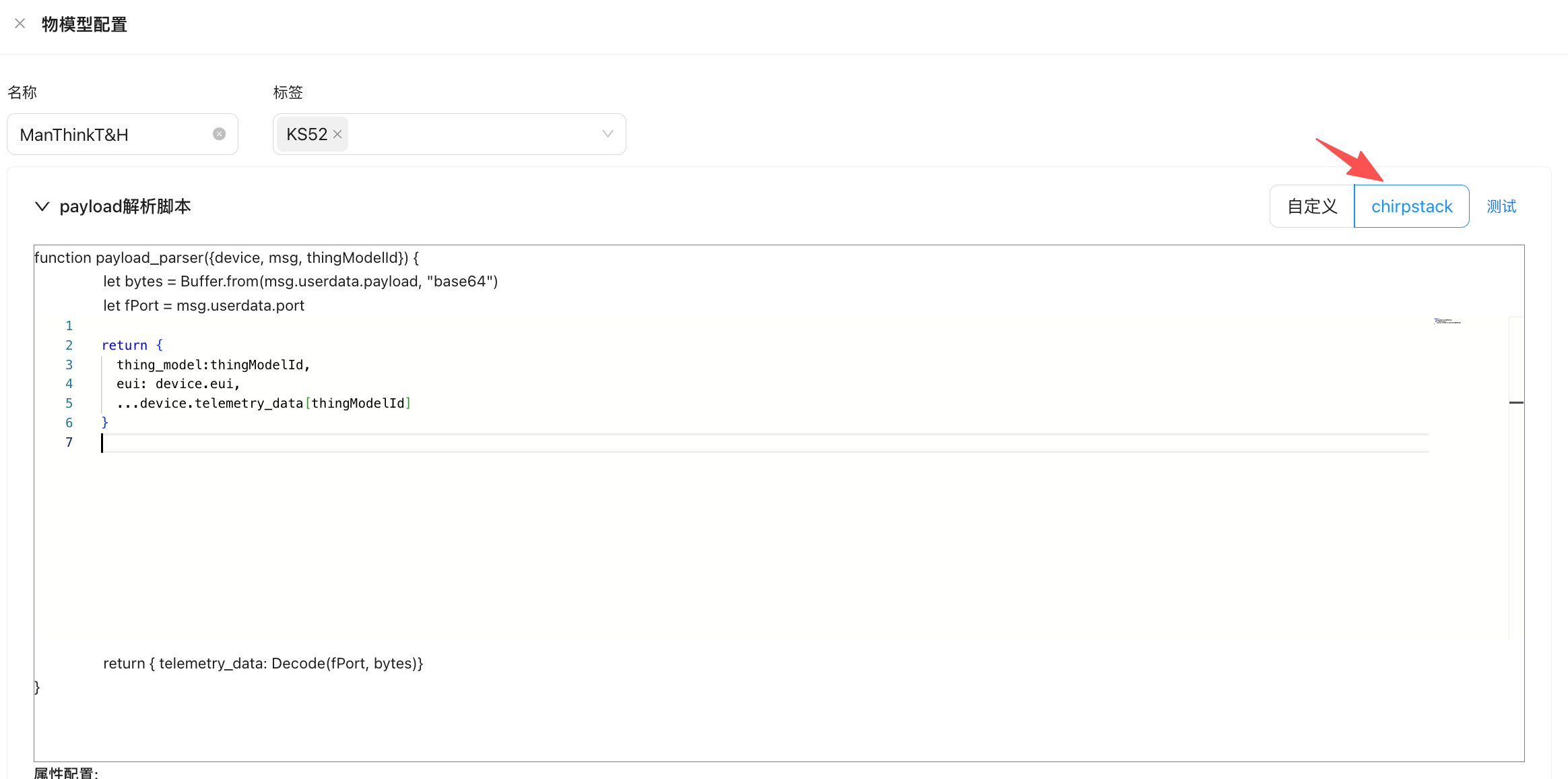Select the chirpstack script mode

pos(1411,206)
